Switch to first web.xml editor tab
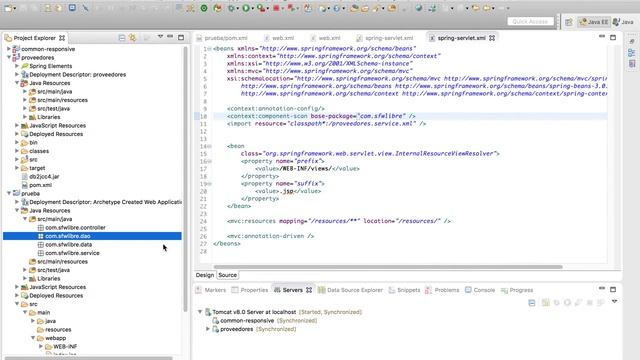The width and height of the screenshot is (640, 360). click(x=279, y=38)
